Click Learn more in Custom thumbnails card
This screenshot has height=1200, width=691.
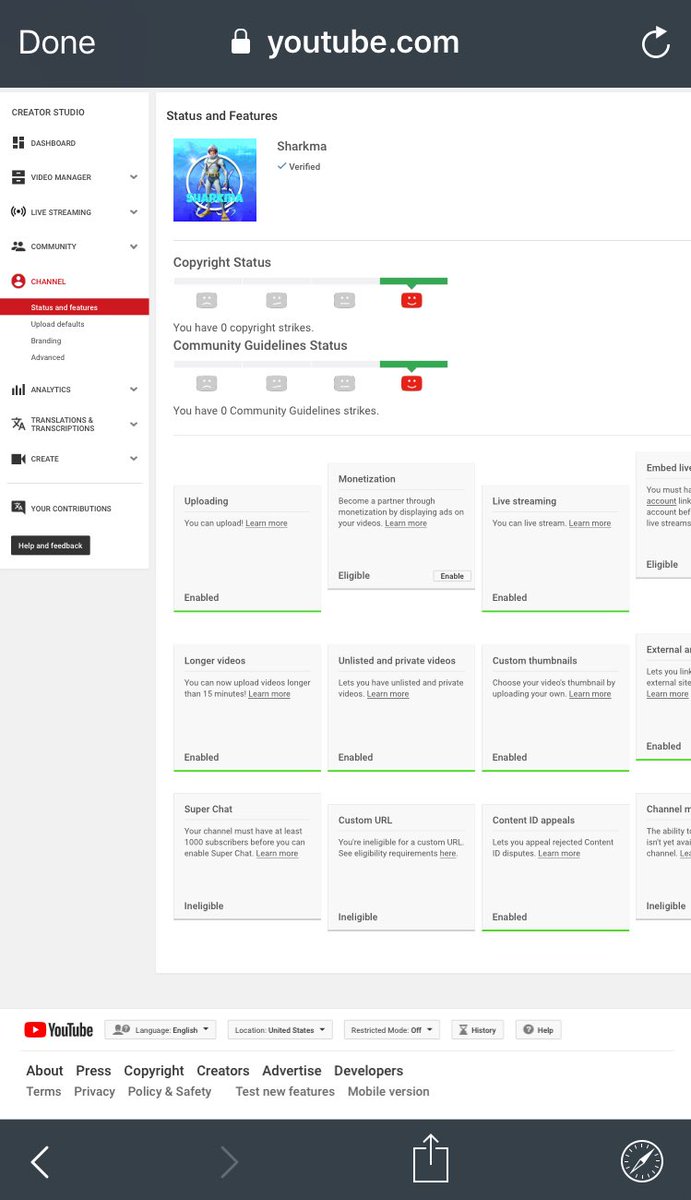pos(590,694)
